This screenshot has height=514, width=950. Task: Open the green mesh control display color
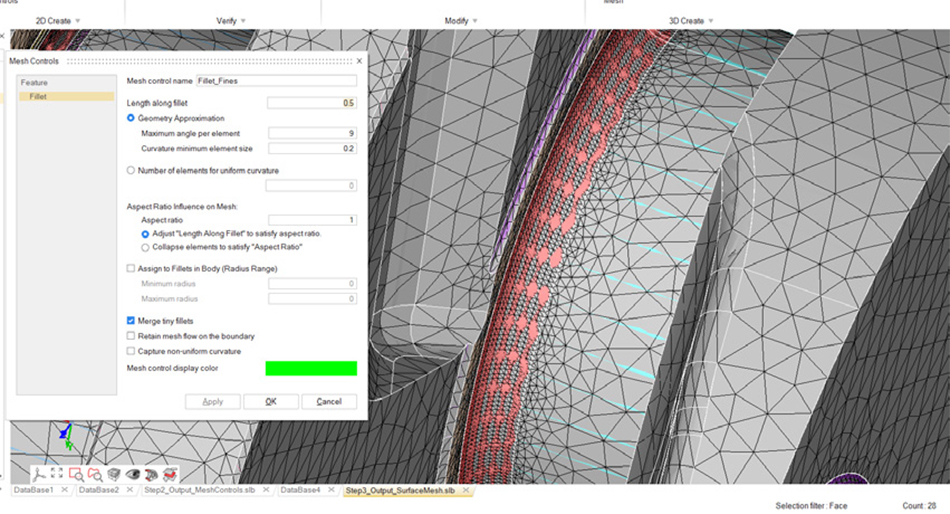click(x=311, y=368)
